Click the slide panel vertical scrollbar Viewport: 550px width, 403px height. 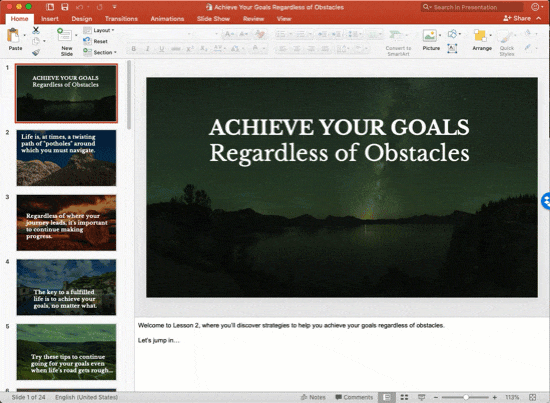tap(129, 95)
